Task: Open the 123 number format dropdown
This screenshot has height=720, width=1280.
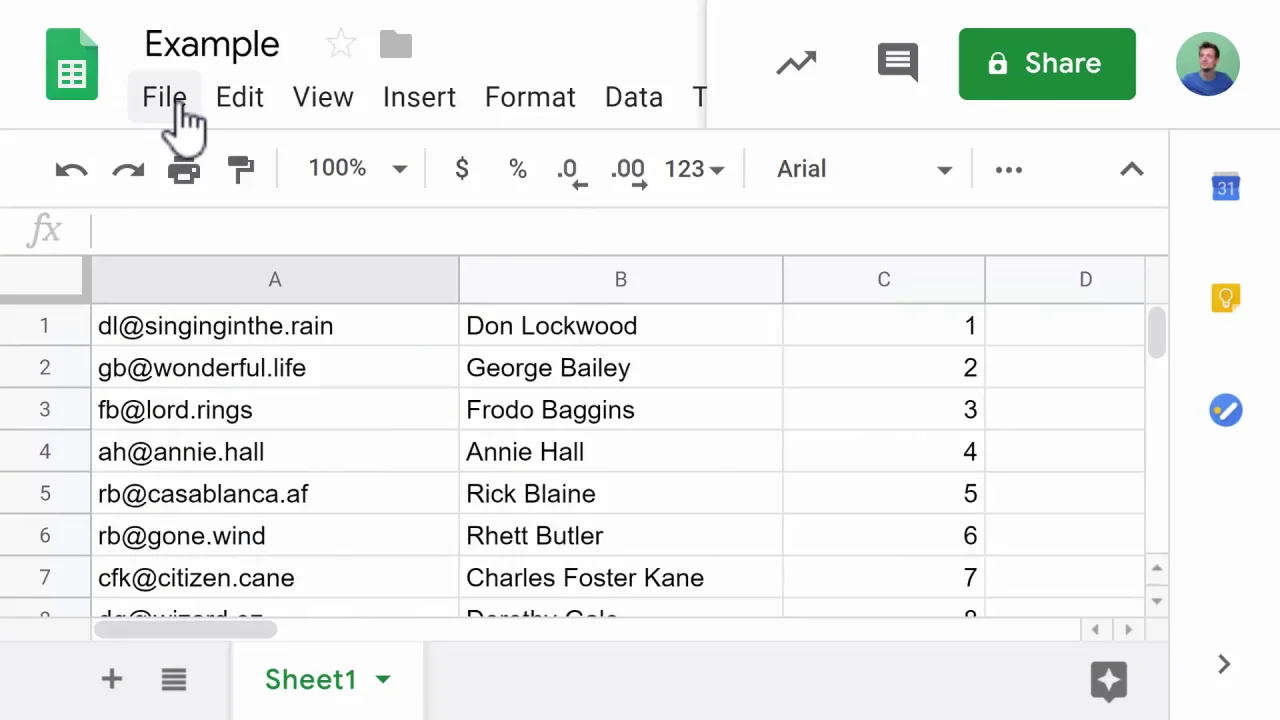Action: (694, 169)
